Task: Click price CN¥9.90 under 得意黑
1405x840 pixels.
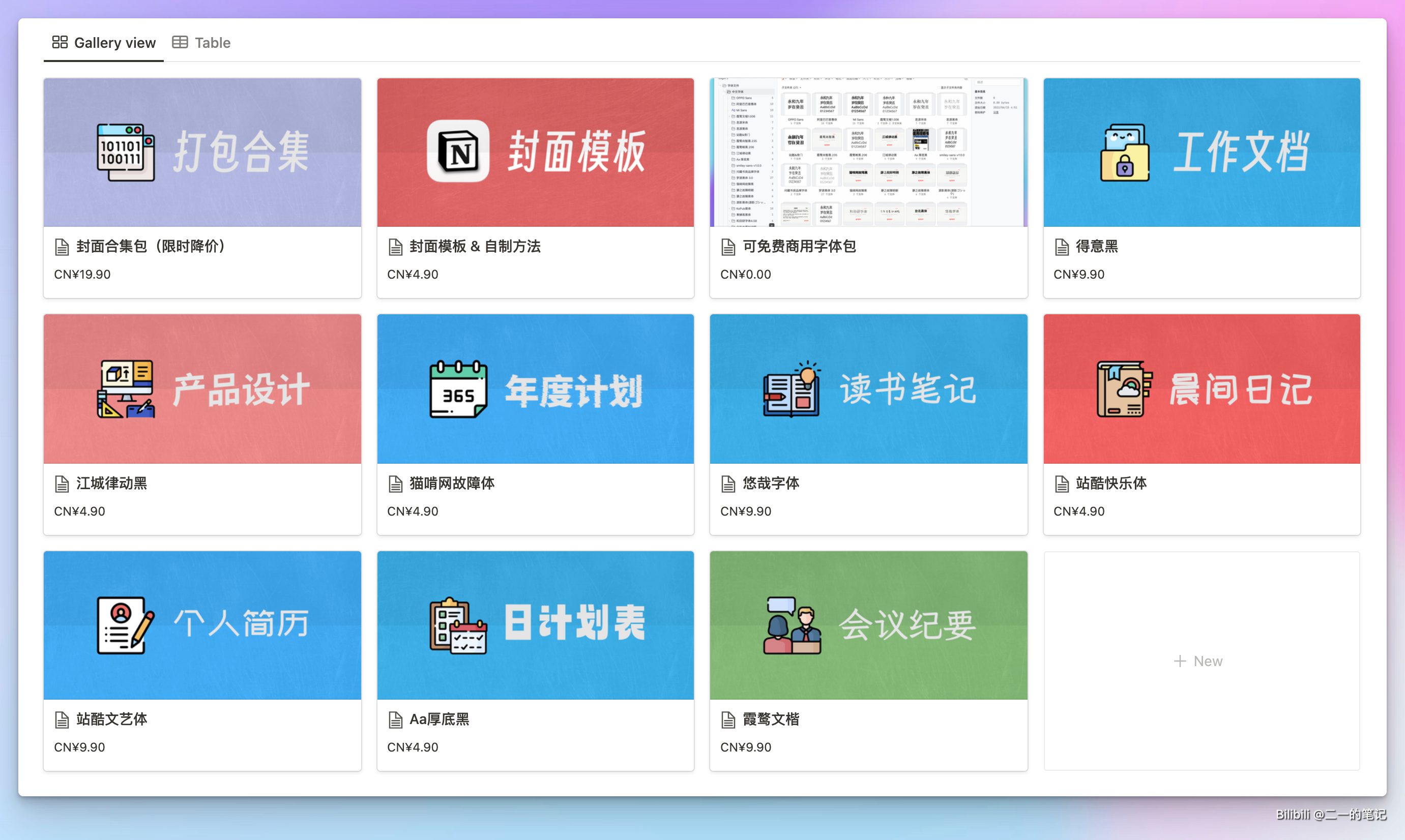Action: point(1079,274)
